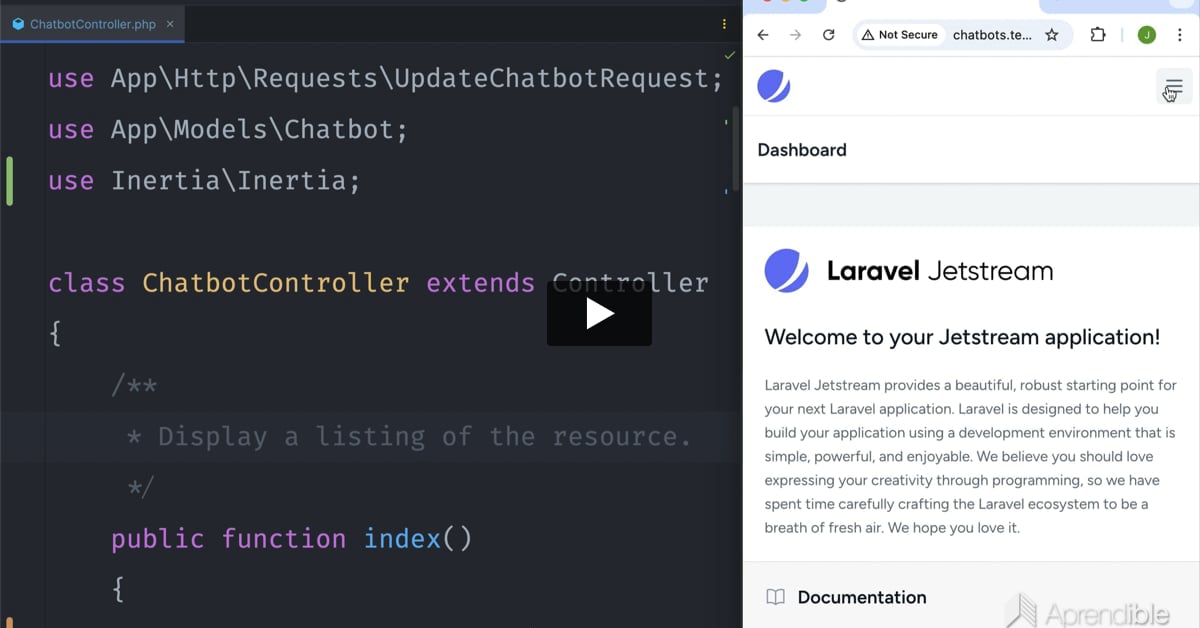The width and height of the screenshot is (1200, 628).
Task: Go back in the browser
Action: [x=763, y=35]
